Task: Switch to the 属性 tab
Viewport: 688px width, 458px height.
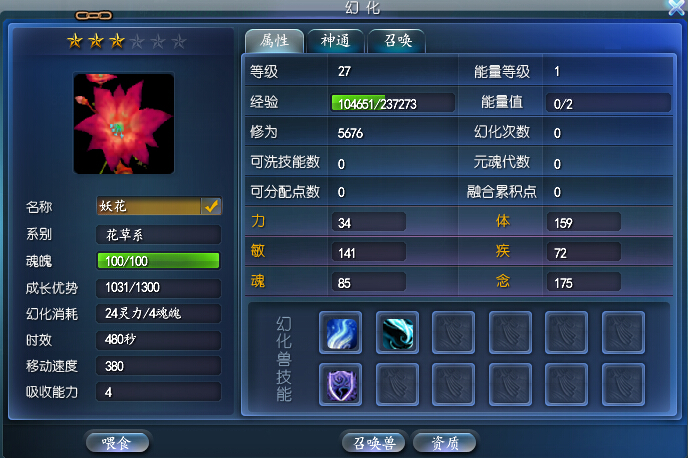Action: [x=274, y=41]
